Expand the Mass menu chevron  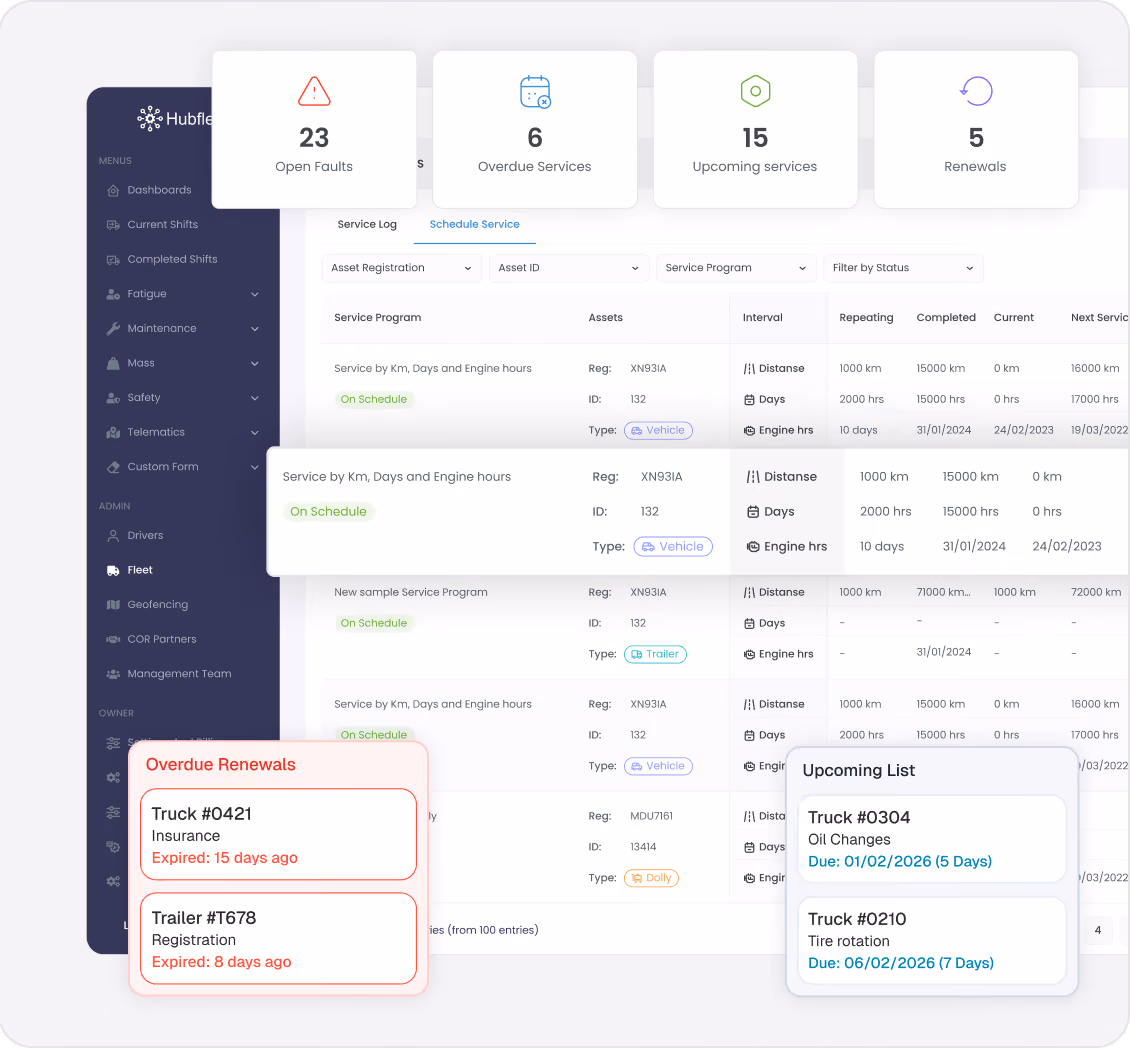click(254, 363)
